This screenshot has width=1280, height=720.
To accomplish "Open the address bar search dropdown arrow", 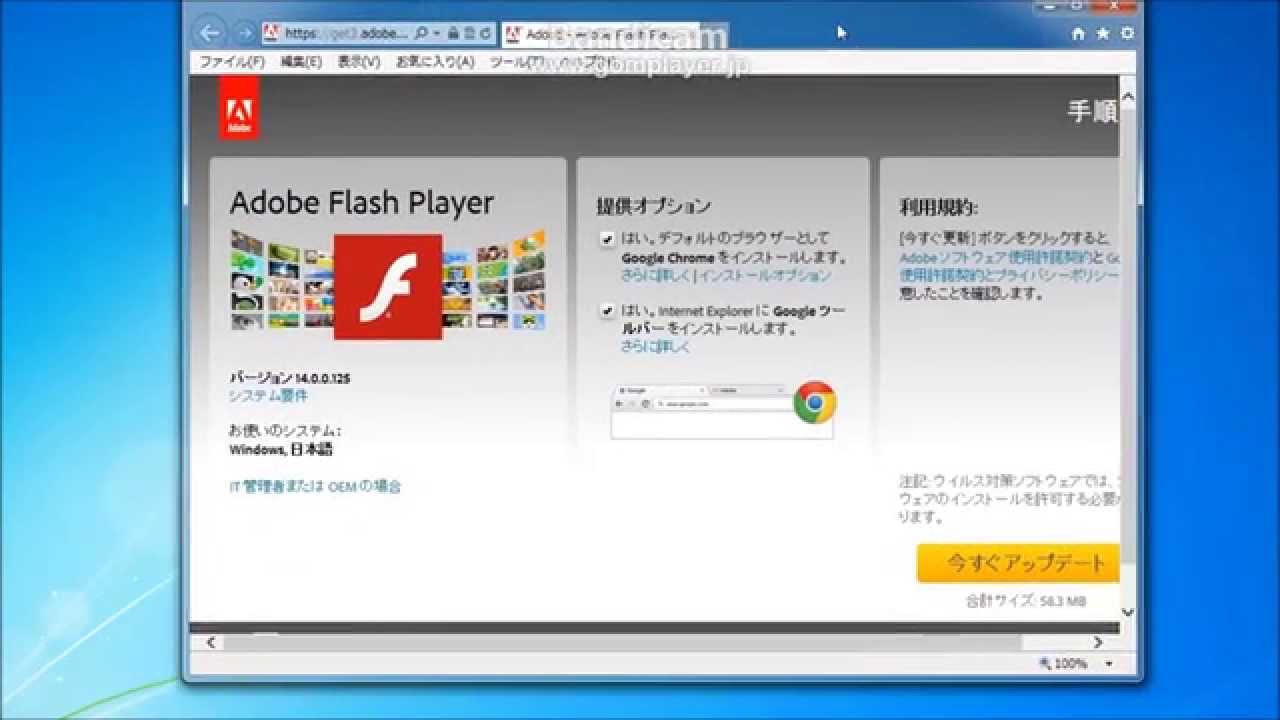I will pos(437,33).
